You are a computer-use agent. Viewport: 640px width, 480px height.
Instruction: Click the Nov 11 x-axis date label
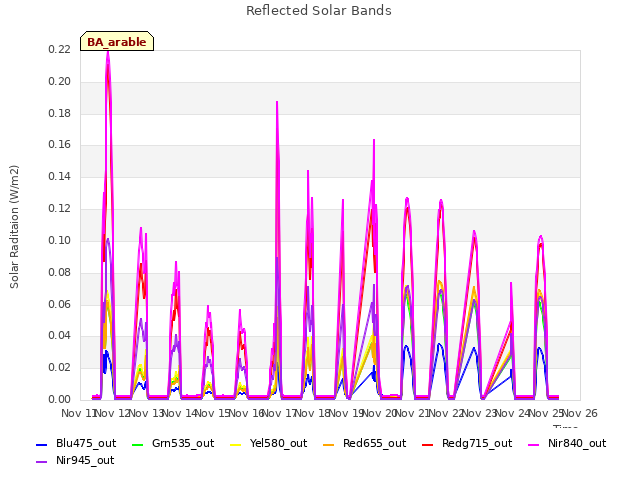click(x=79, y=413)
